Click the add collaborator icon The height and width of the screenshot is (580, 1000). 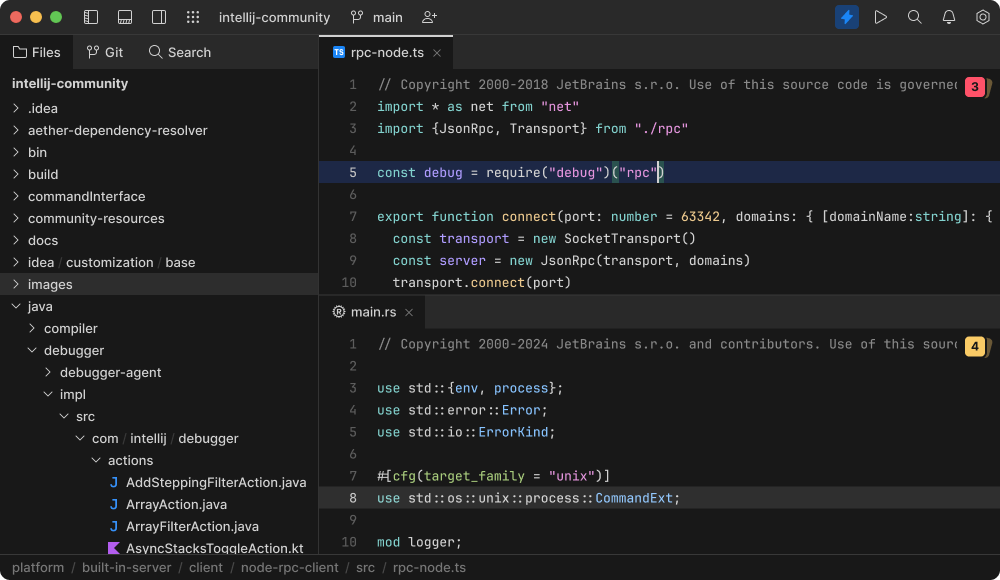pyautogui.click(x=430, y=17)
